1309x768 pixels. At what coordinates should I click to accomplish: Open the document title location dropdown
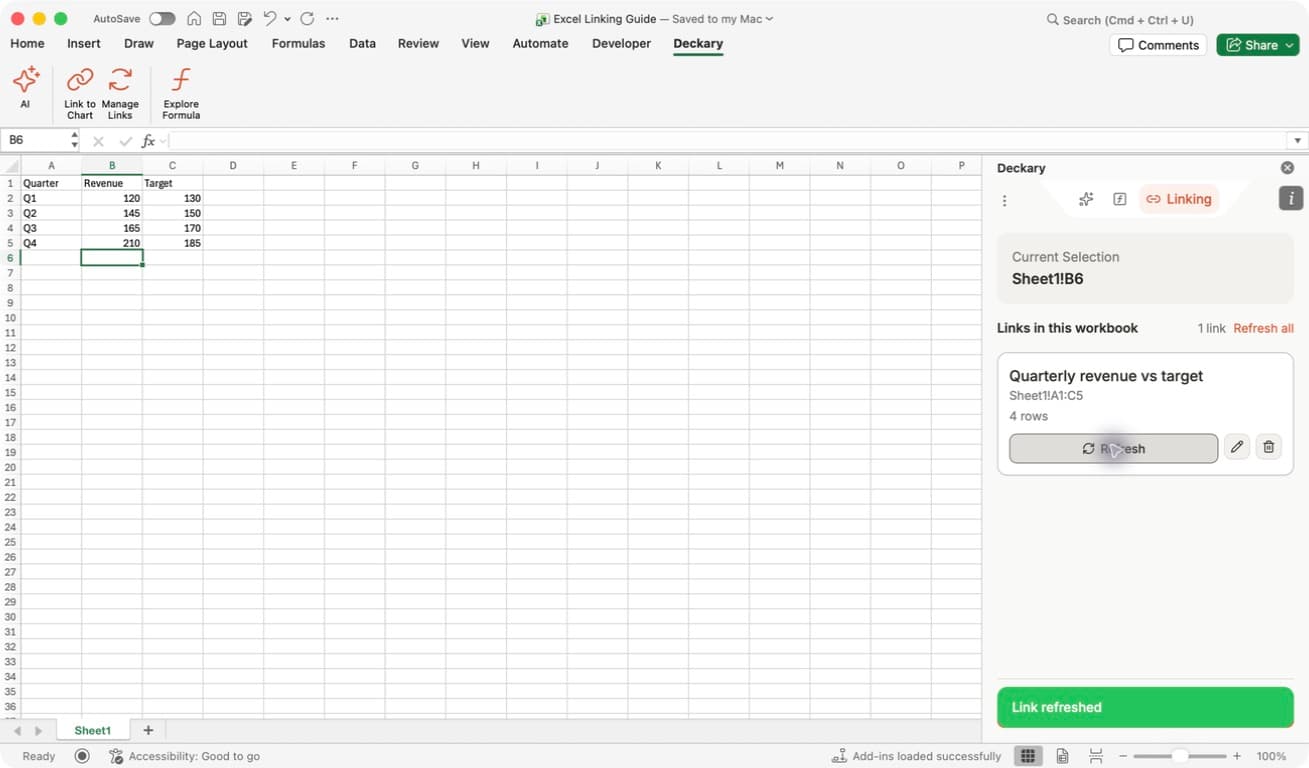tap(768, 19)
